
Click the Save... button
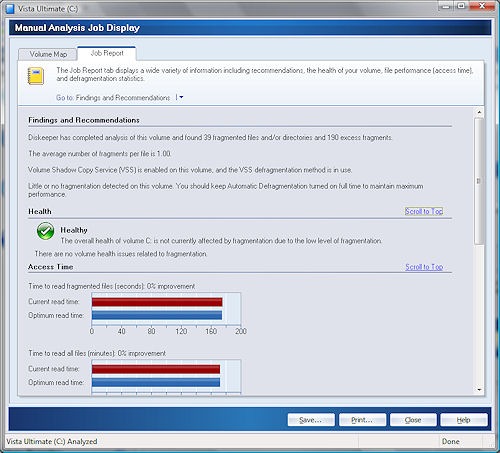pyautogui.click(x=311, y=420)
